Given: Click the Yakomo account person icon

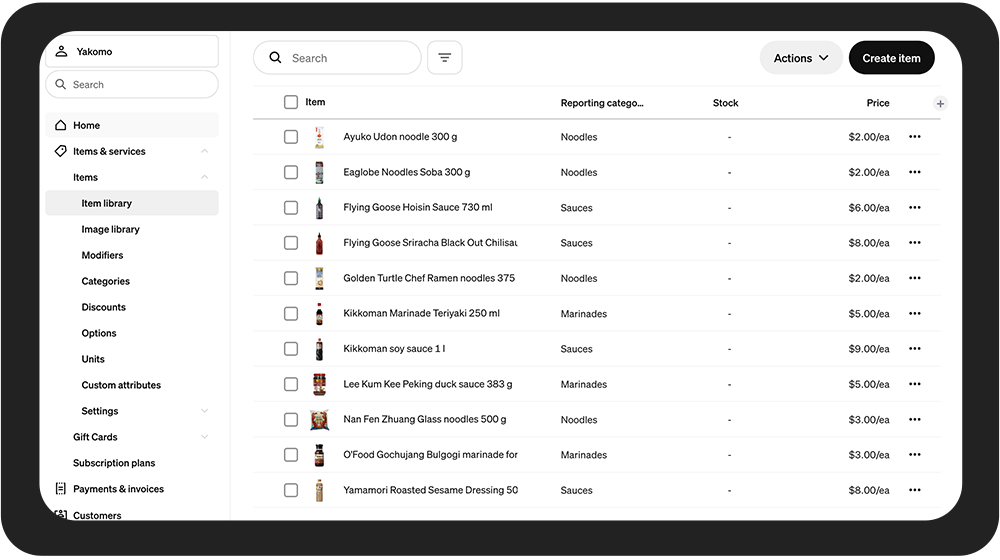Looking at the screenshot, I should coord(61,51).
